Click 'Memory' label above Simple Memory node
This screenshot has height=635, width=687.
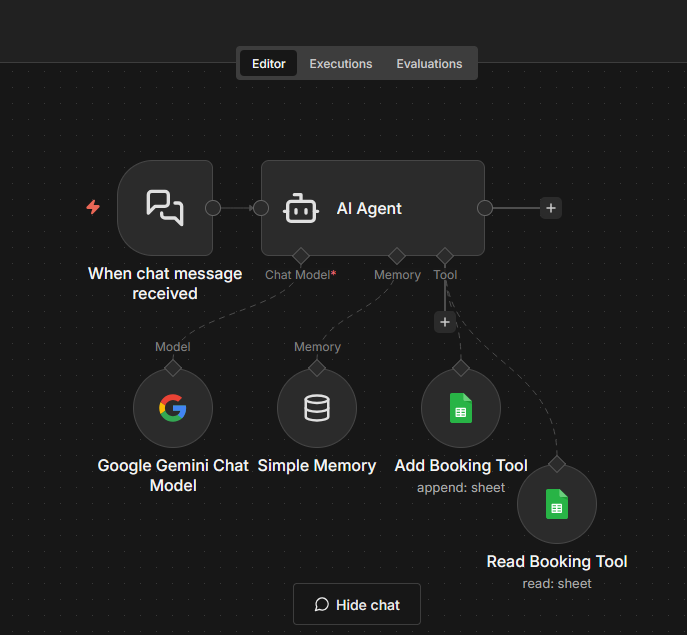pyautogui.click(x=317, y=347)
